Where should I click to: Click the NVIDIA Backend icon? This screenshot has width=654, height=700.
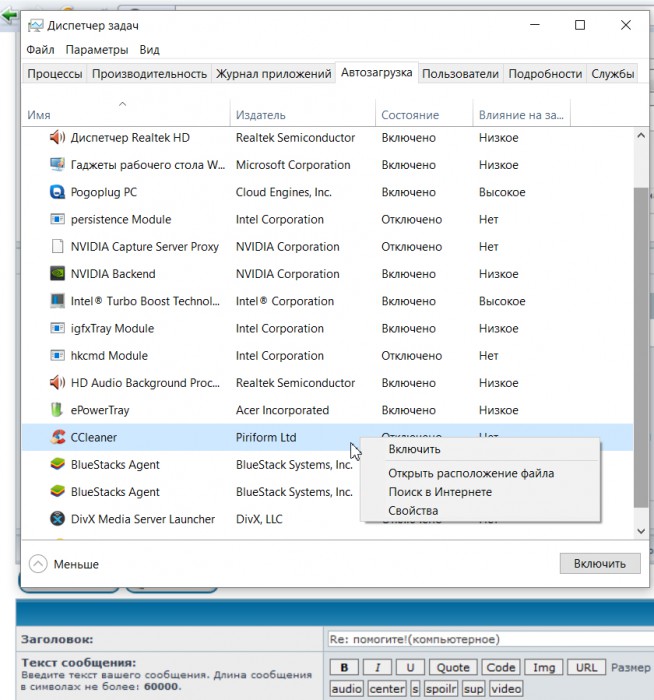click(57, 273)
